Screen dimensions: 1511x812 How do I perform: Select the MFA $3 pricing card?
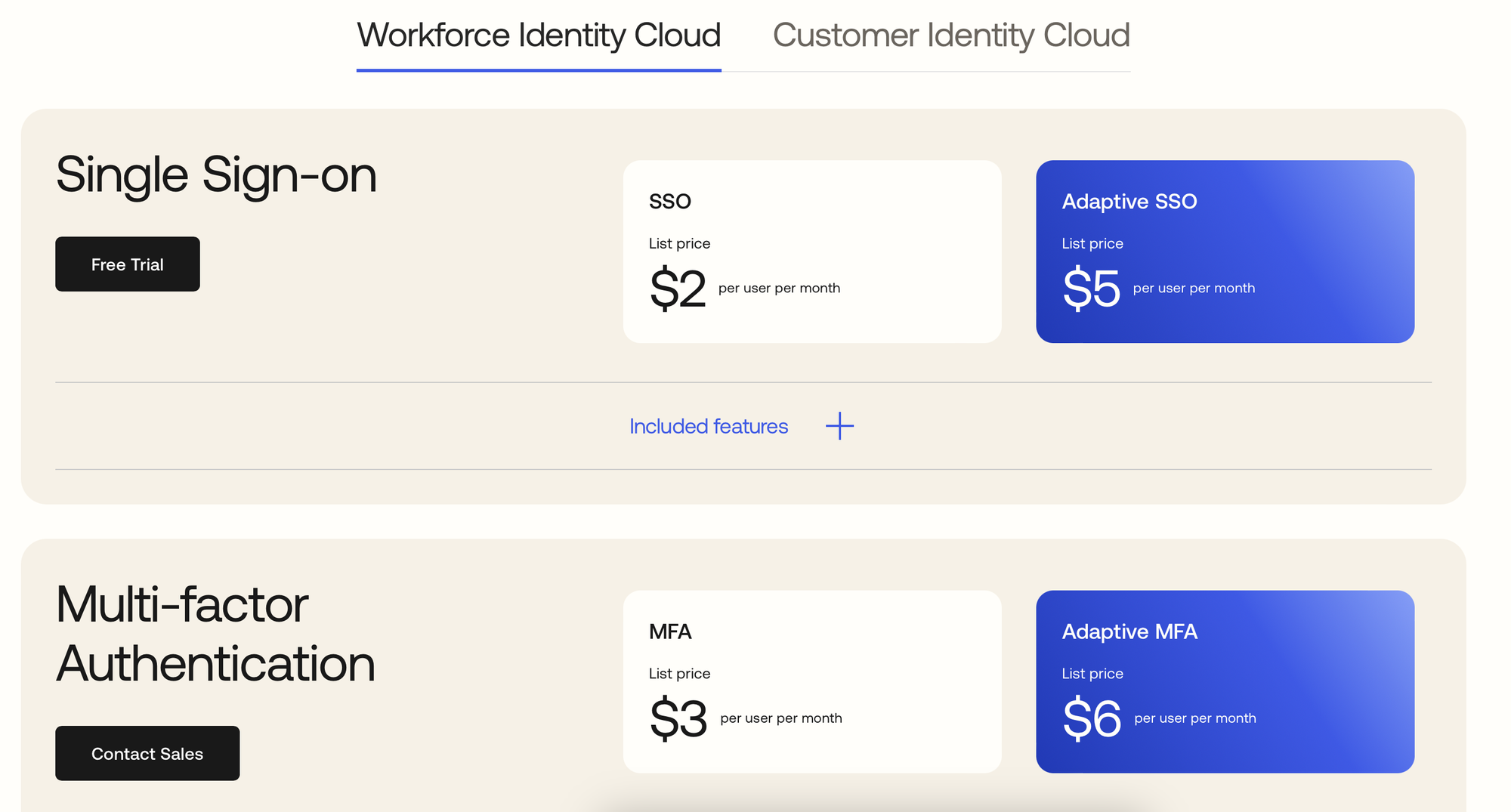812,681
